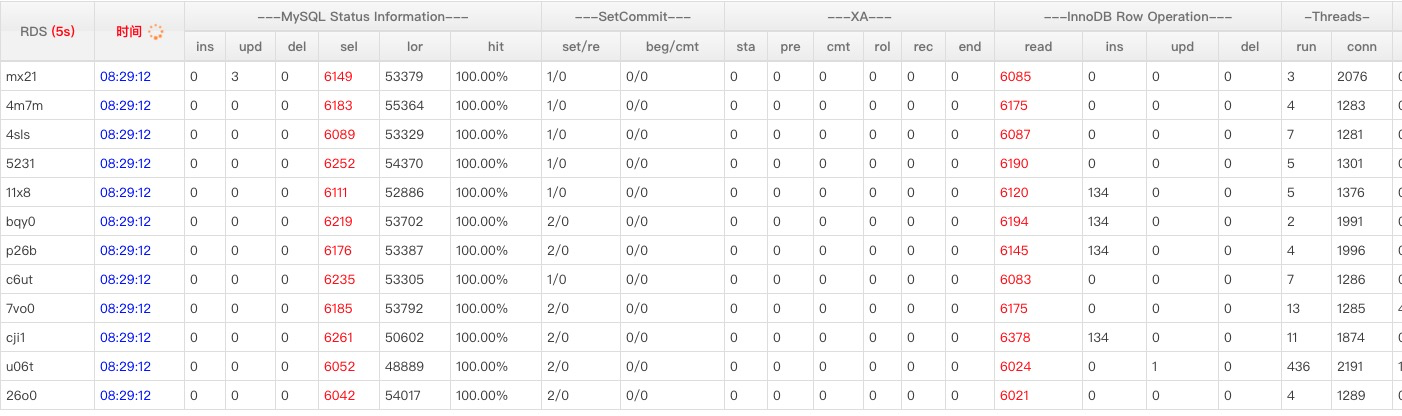Image resolution: width=1402 pixels, height=416 pixels.
Task: Select the sel column header
Action: click(348, 46)
